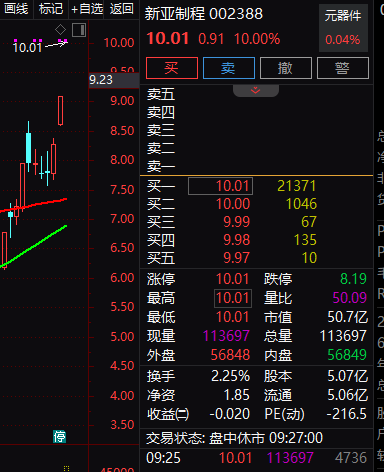Click 买一 price 10.01
The height and width of the screenshot is (472, 384).
pyautogui.click(x=232, y=186)
